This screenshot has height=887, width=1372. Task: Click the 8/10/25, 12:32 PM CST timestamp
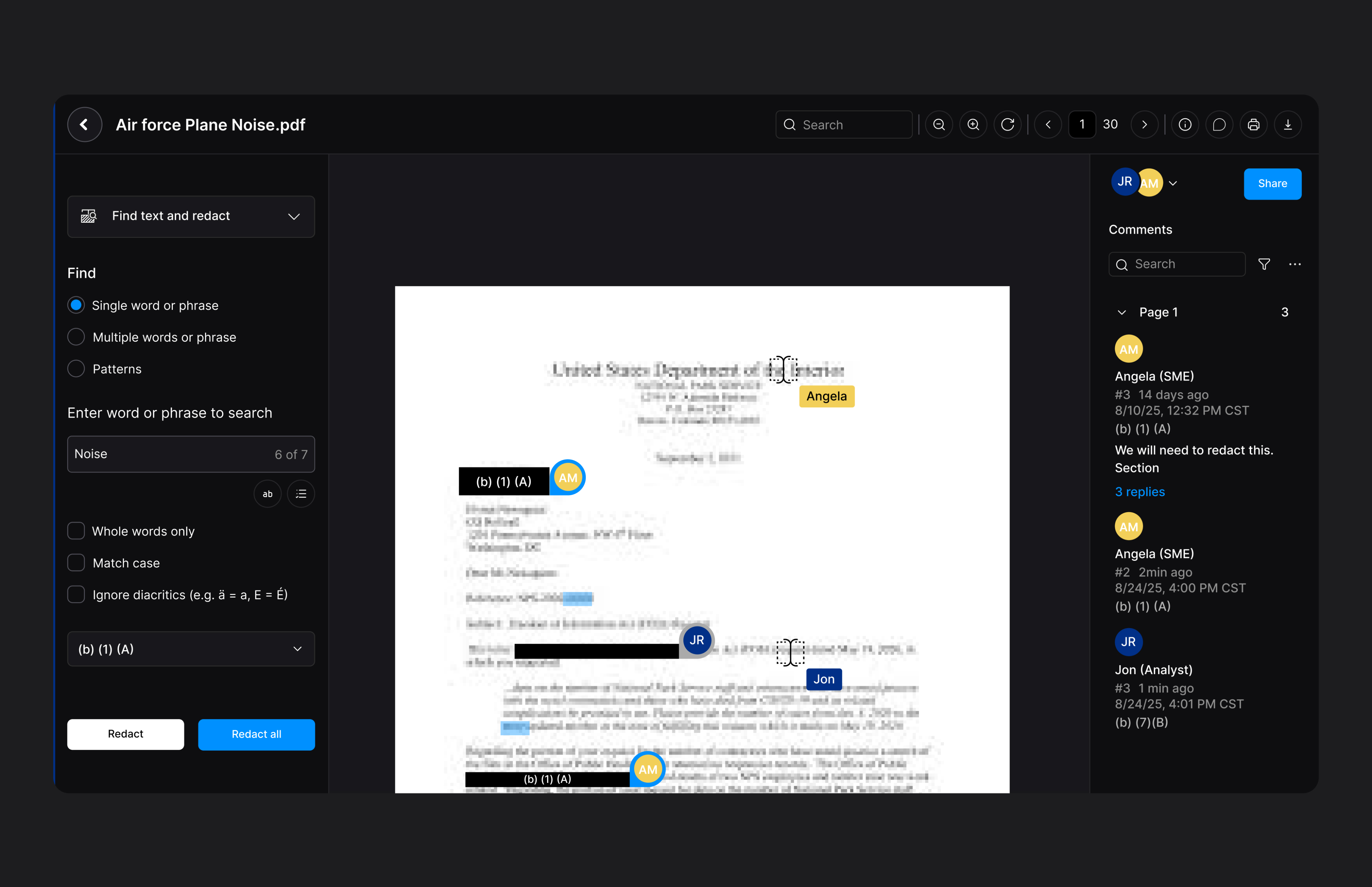(1182, 410)
